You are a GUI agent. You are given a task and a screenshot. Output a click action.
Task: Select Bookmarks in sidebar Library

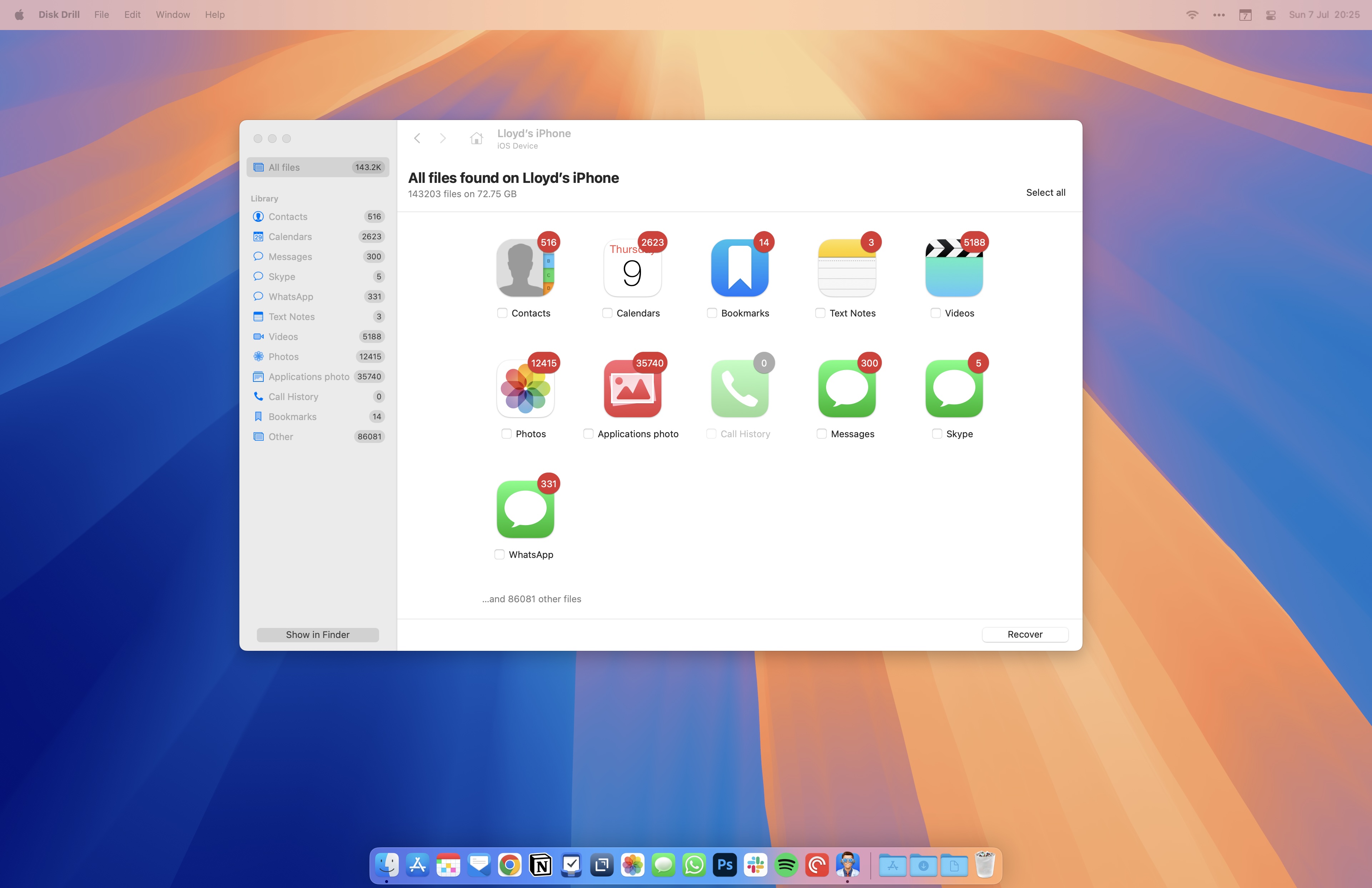(x=318, y=416)
